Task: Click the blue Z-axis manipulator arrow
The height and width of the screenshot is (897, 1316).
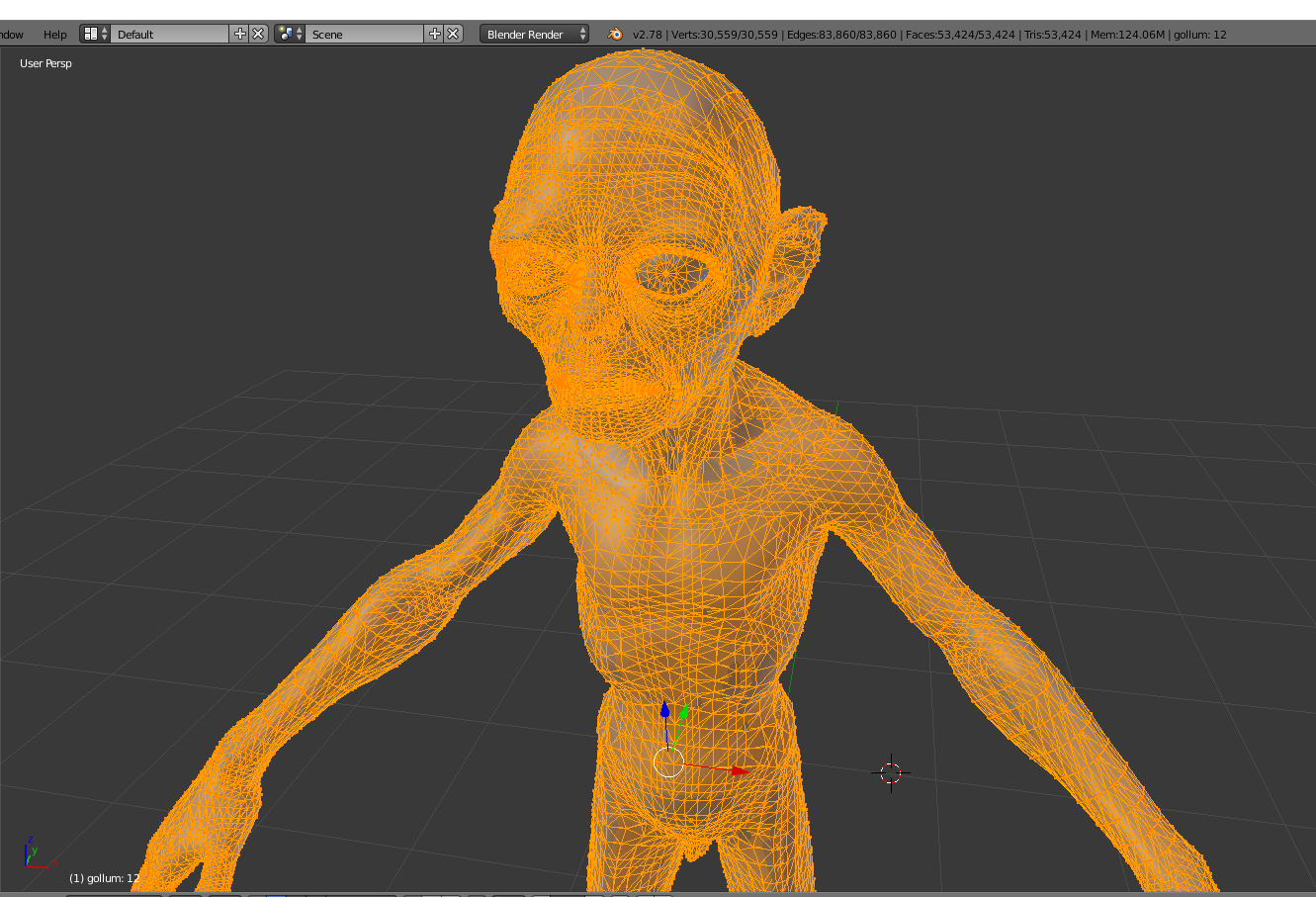Action: [665, 711]
